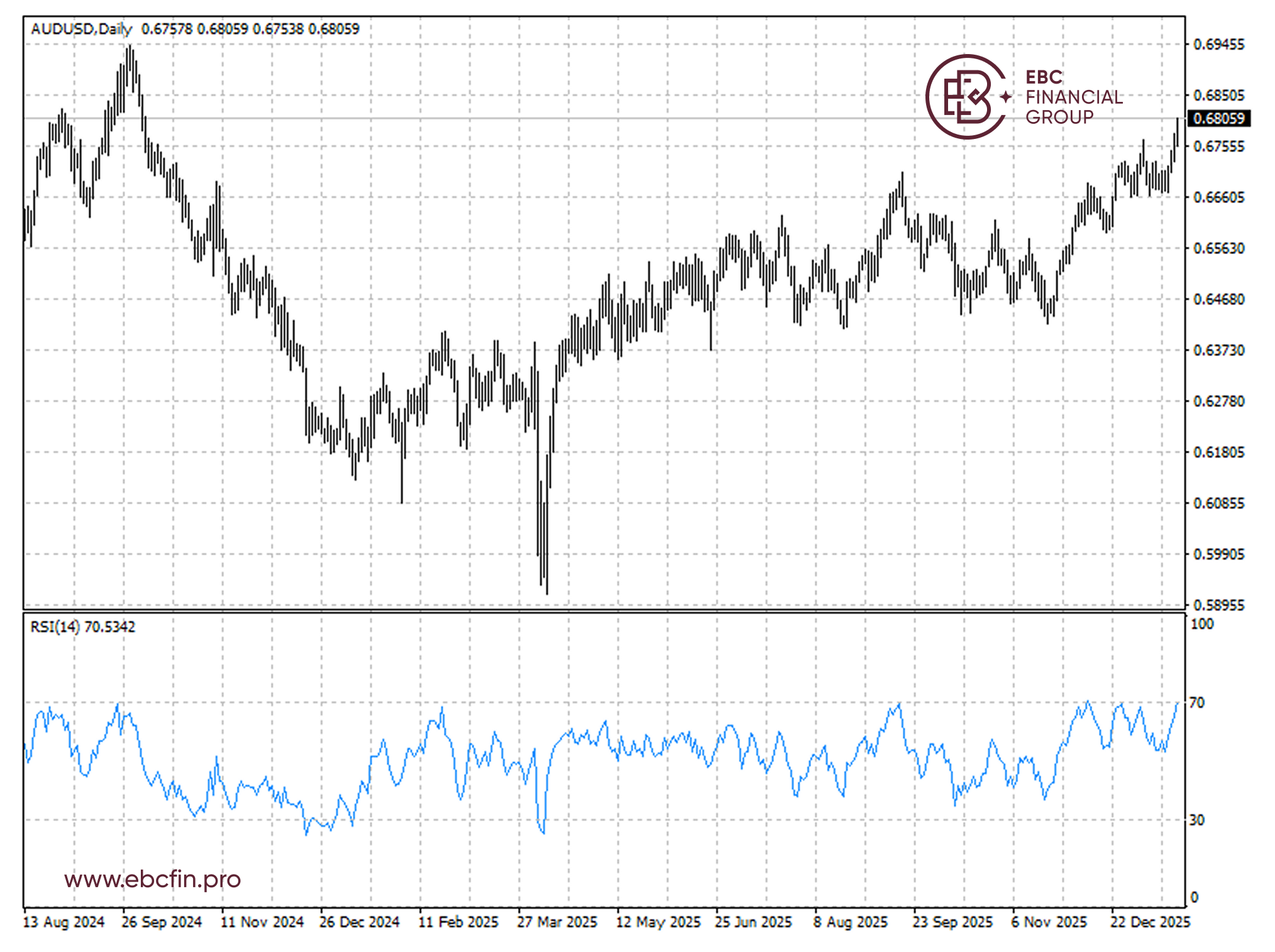The width and height of the screenshot is (1275, 952).
Task: Click the 0.69455 price axis label
Action: [1218, 44]
